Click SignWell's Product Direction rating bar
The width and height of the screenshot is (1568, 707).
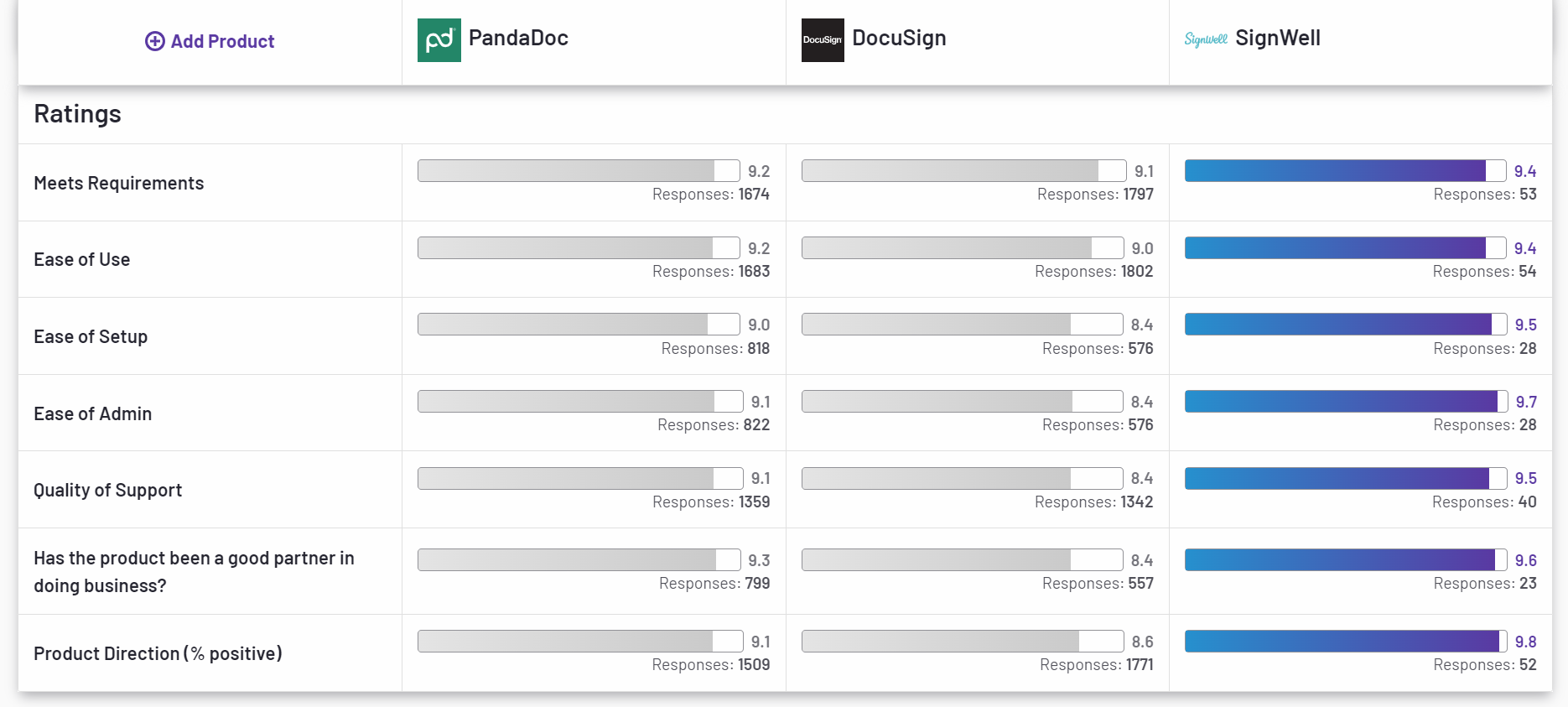(1346, 642)
